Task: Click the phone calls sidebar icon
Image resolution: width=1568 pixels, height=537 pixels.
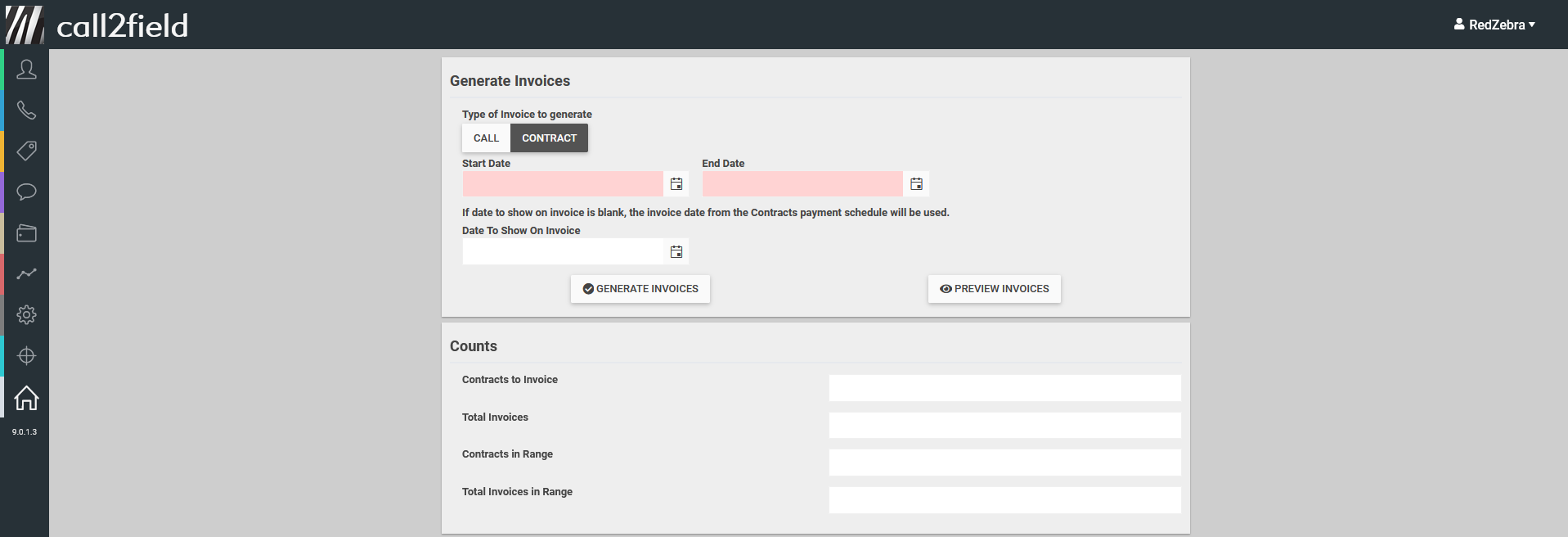Action: coord(26,111)
